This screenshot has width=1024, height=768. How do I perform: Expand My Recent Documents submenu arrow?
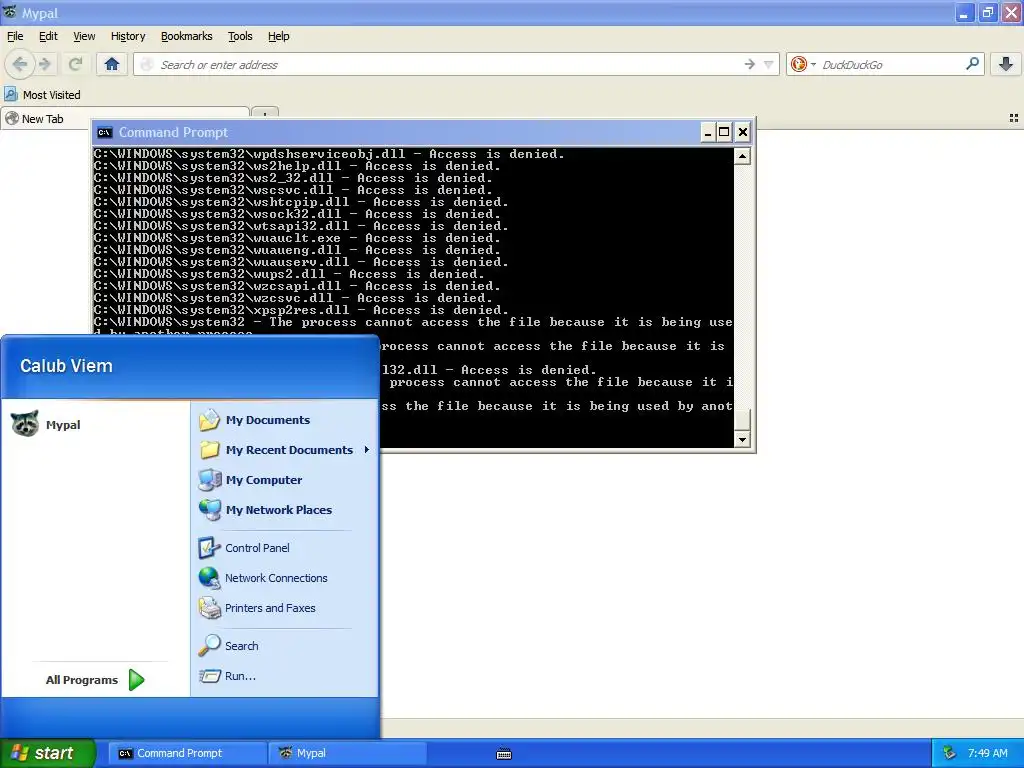click(x=367, y=449)
